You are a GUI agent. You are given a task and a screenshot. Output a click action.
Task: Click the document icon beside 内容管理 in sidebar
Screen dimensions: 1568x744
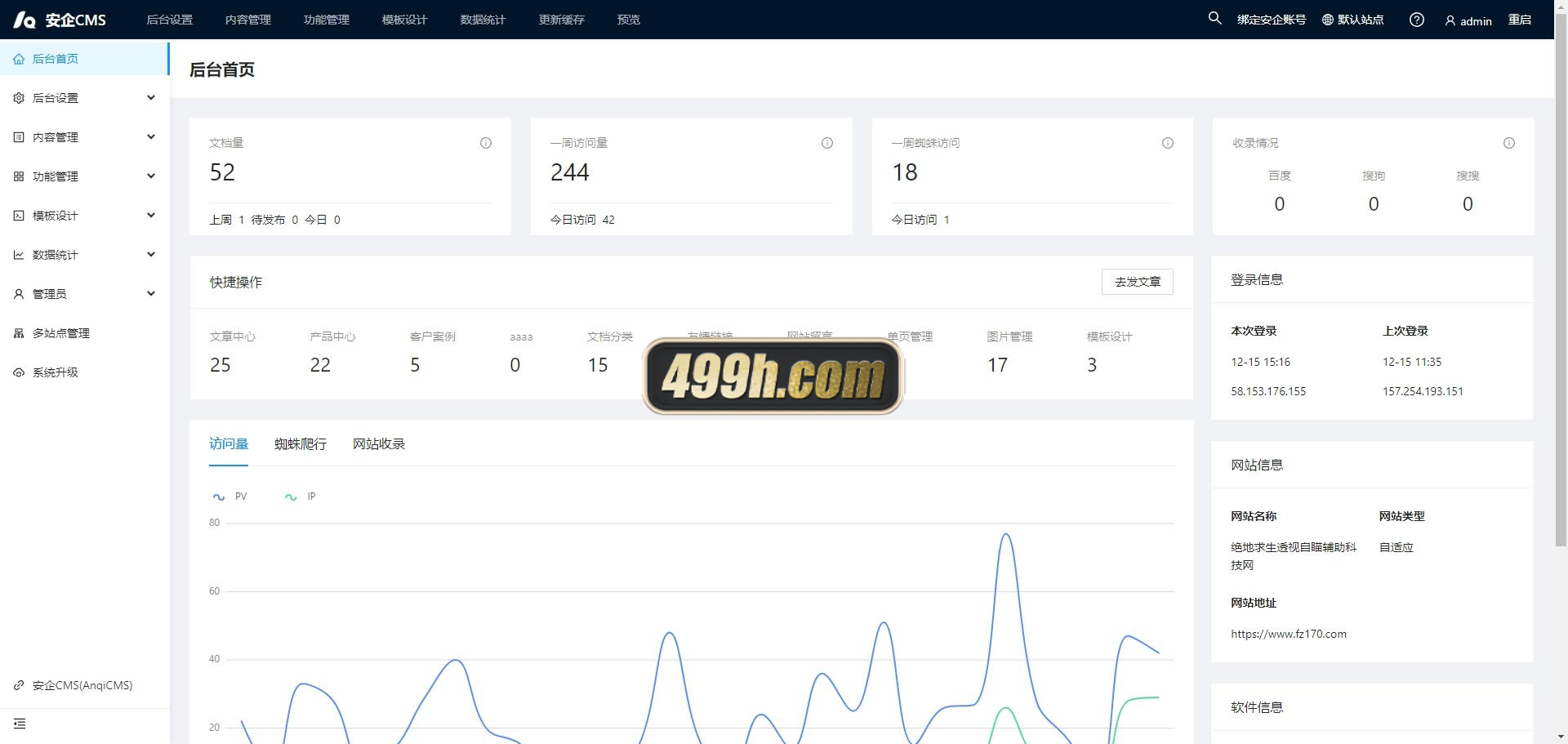coord(19,137)
